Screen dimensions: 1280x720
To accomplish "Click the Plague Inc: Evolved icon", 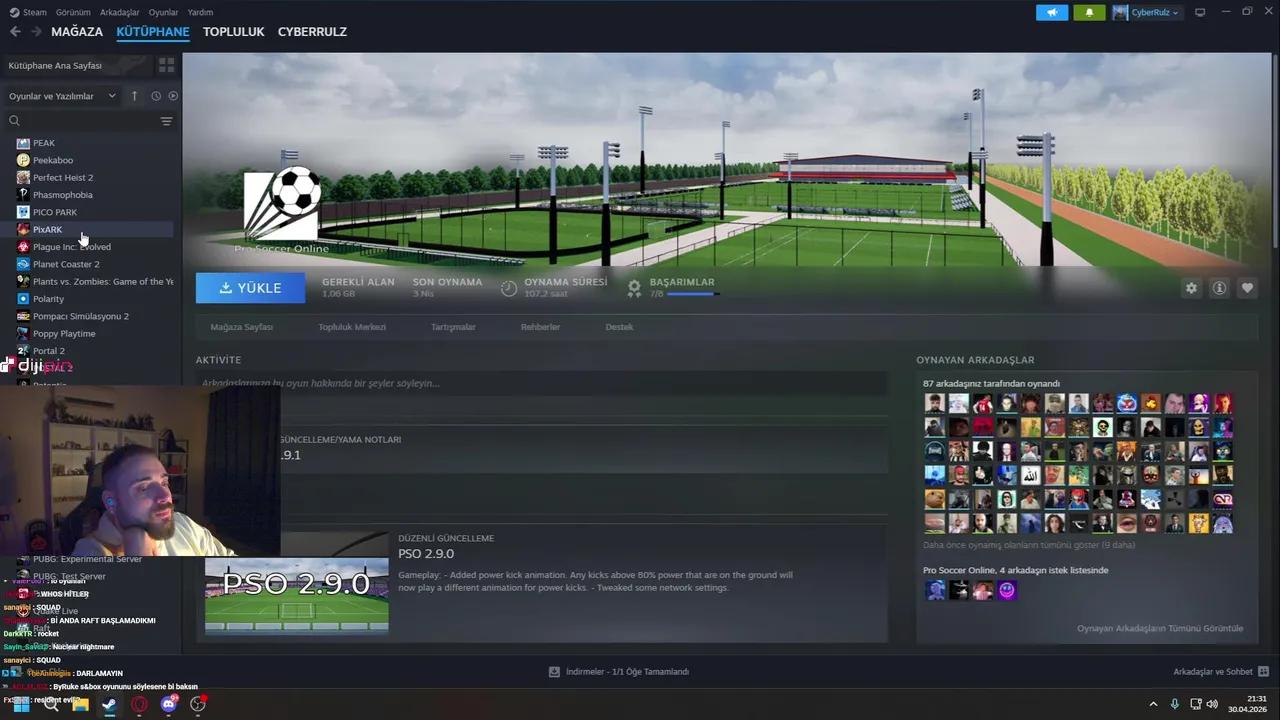I will click(x=23, y=247).
